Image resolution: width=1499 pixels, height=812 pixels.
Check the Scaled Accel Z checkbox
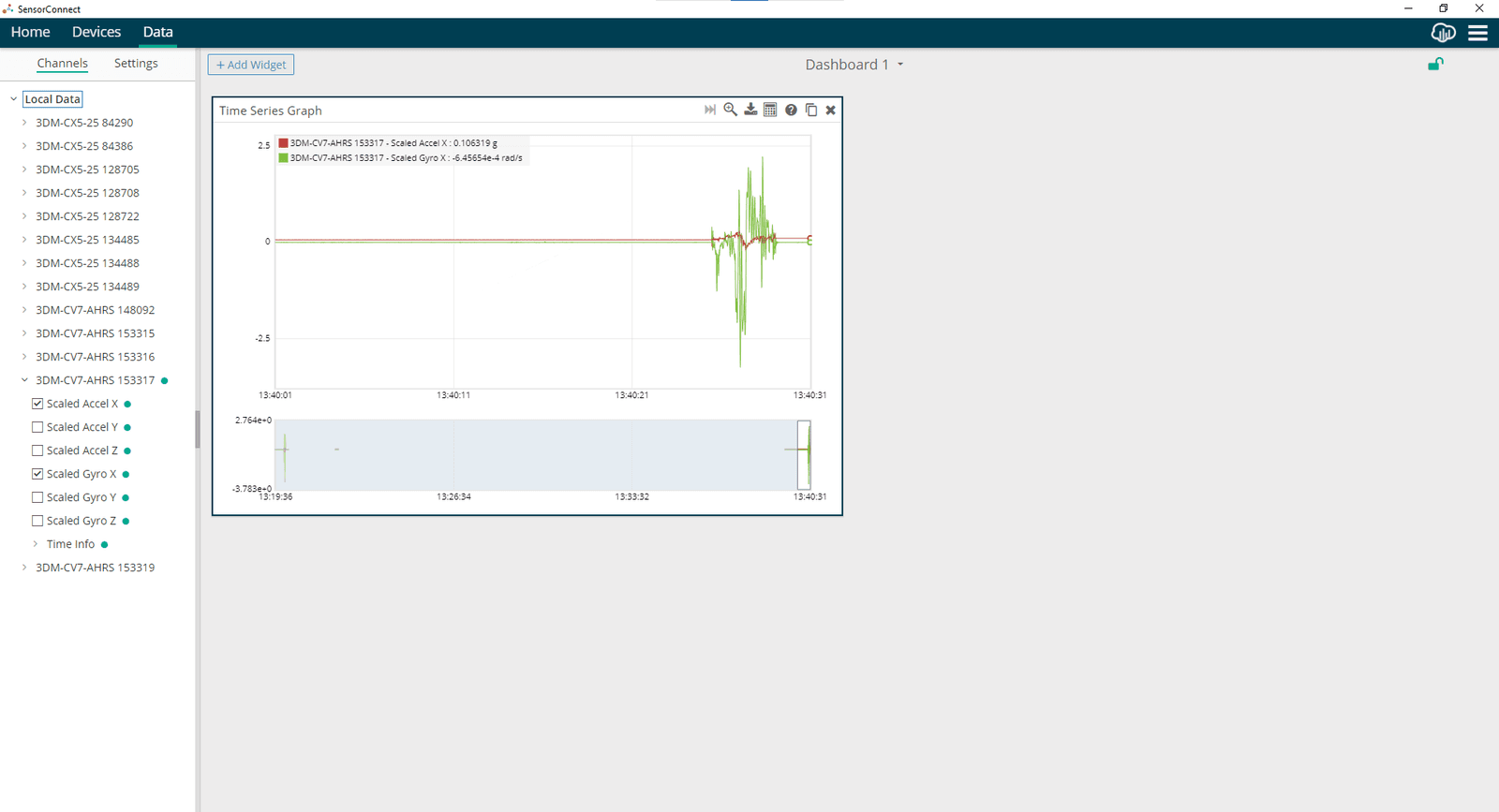click(x=37, y=450)
